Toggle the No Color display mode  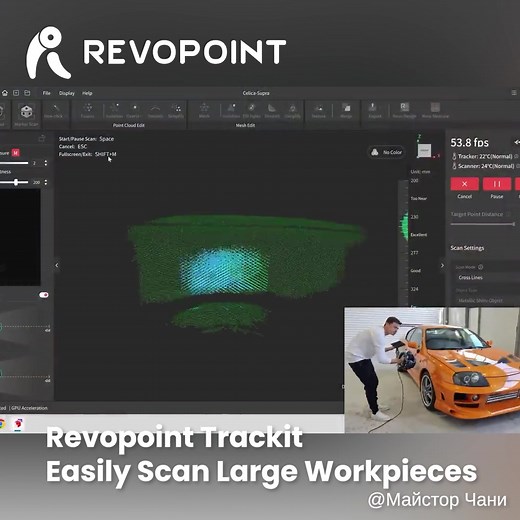(x=387, y=152)
